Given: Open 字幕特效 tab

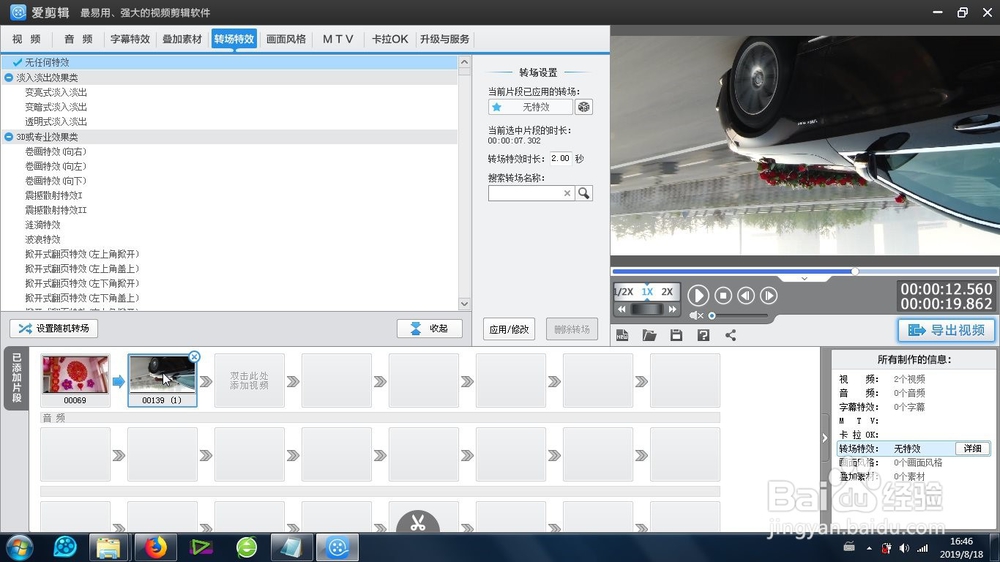Looking at the screenshot, I should click(x=130, y=39).
